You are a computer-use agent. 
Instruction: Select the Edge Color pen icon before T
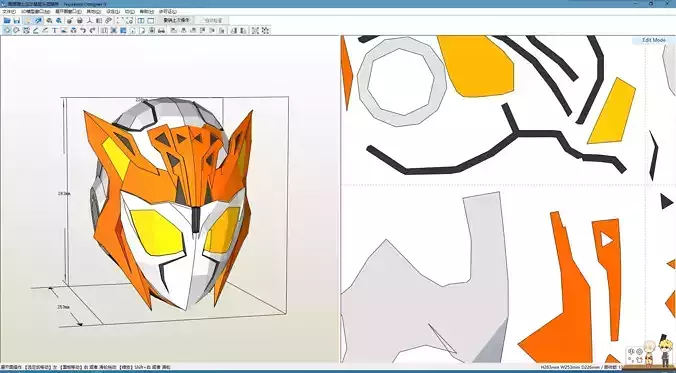pos(45,30)
